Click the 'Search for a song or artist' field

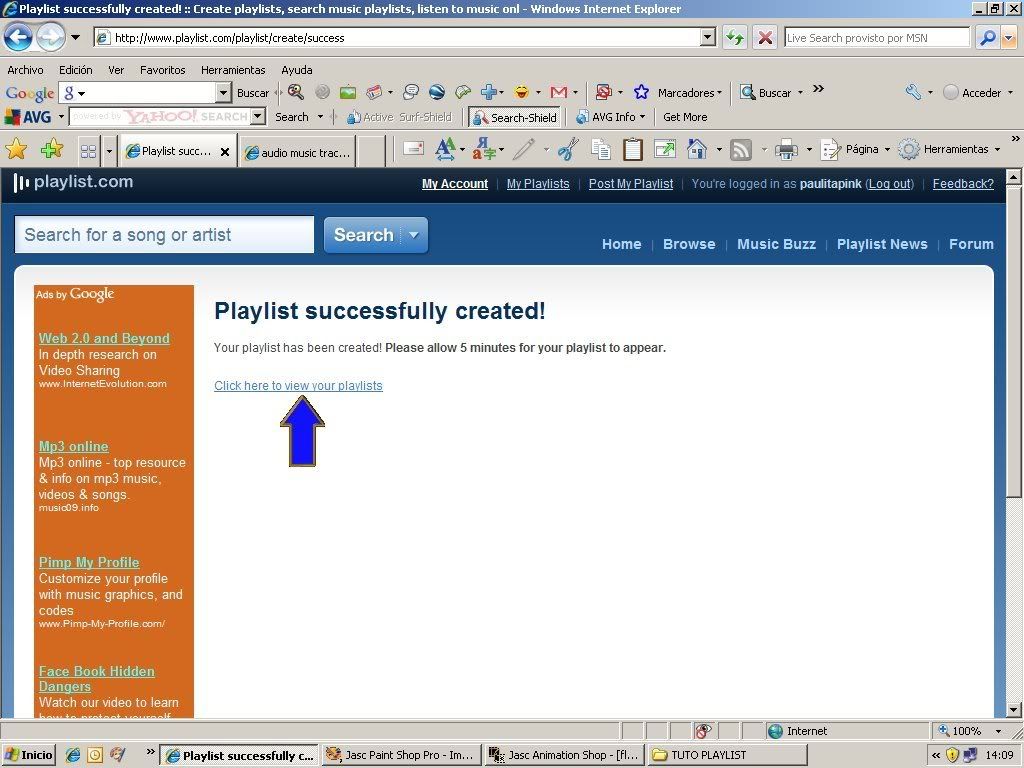coord(164,235)
